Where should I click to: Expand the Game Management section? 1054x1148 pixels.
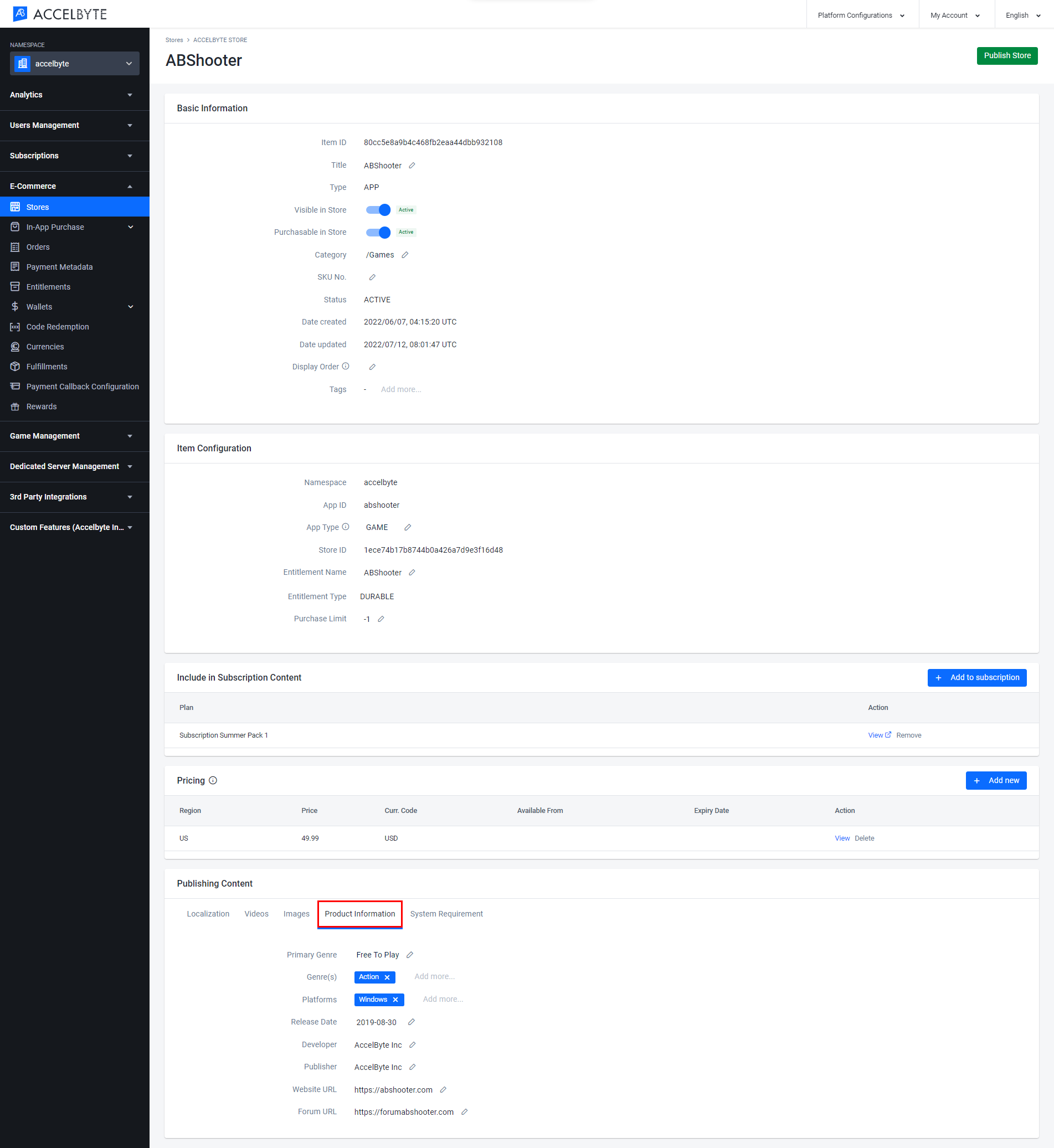pos(75,436)
